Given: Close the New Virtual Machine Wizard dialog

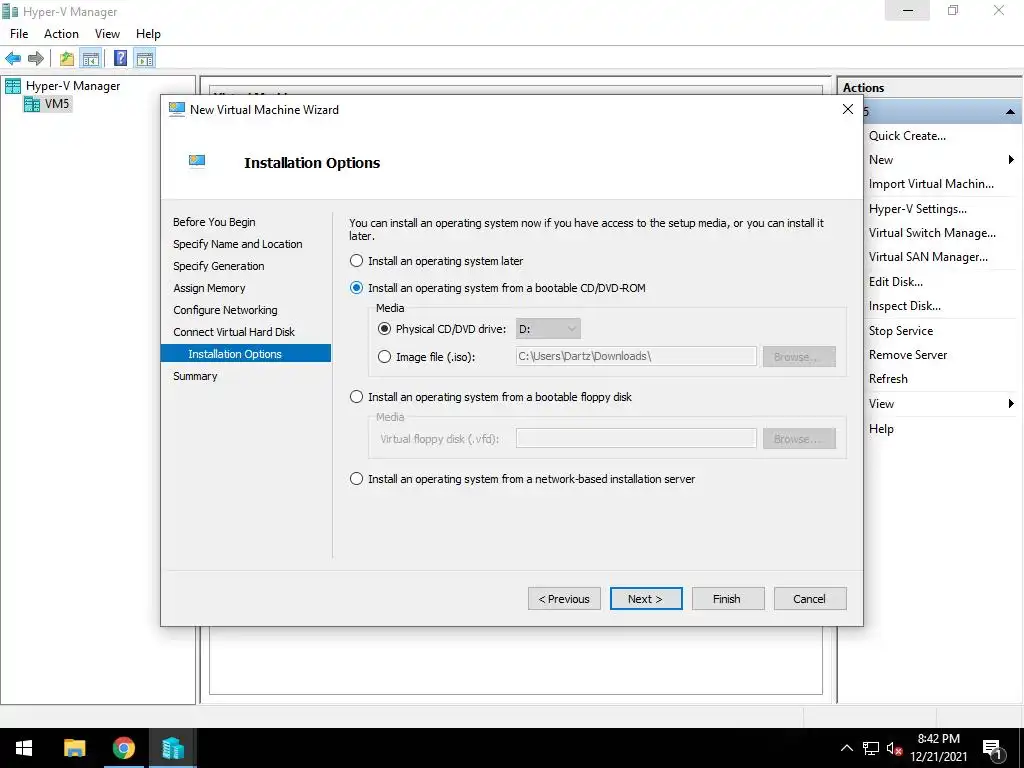Looking at the screenshot, I should (848, 109).
